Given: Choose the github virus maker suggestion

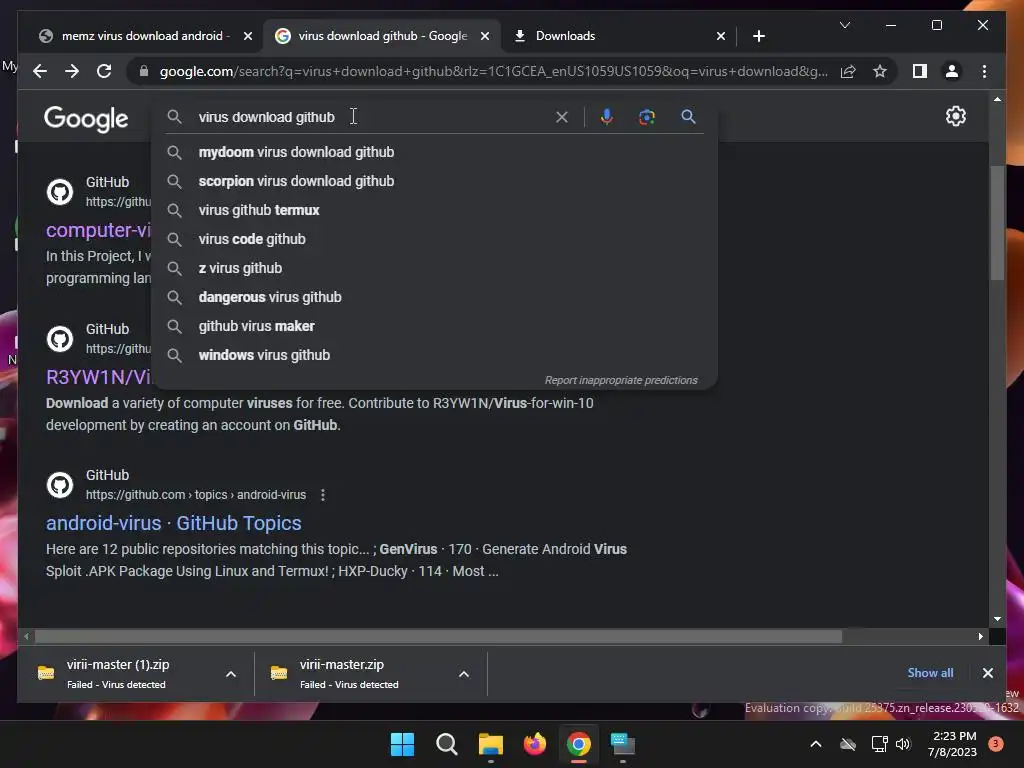Looking at the screenshot, I should [434, 326].
